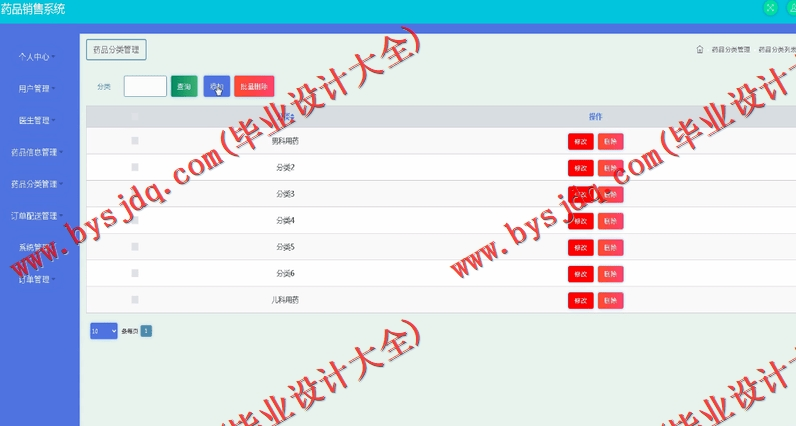This screenshot has height=426, width=796.
Task: Select the 男科用药 category cell
Action: coord(285,141)
